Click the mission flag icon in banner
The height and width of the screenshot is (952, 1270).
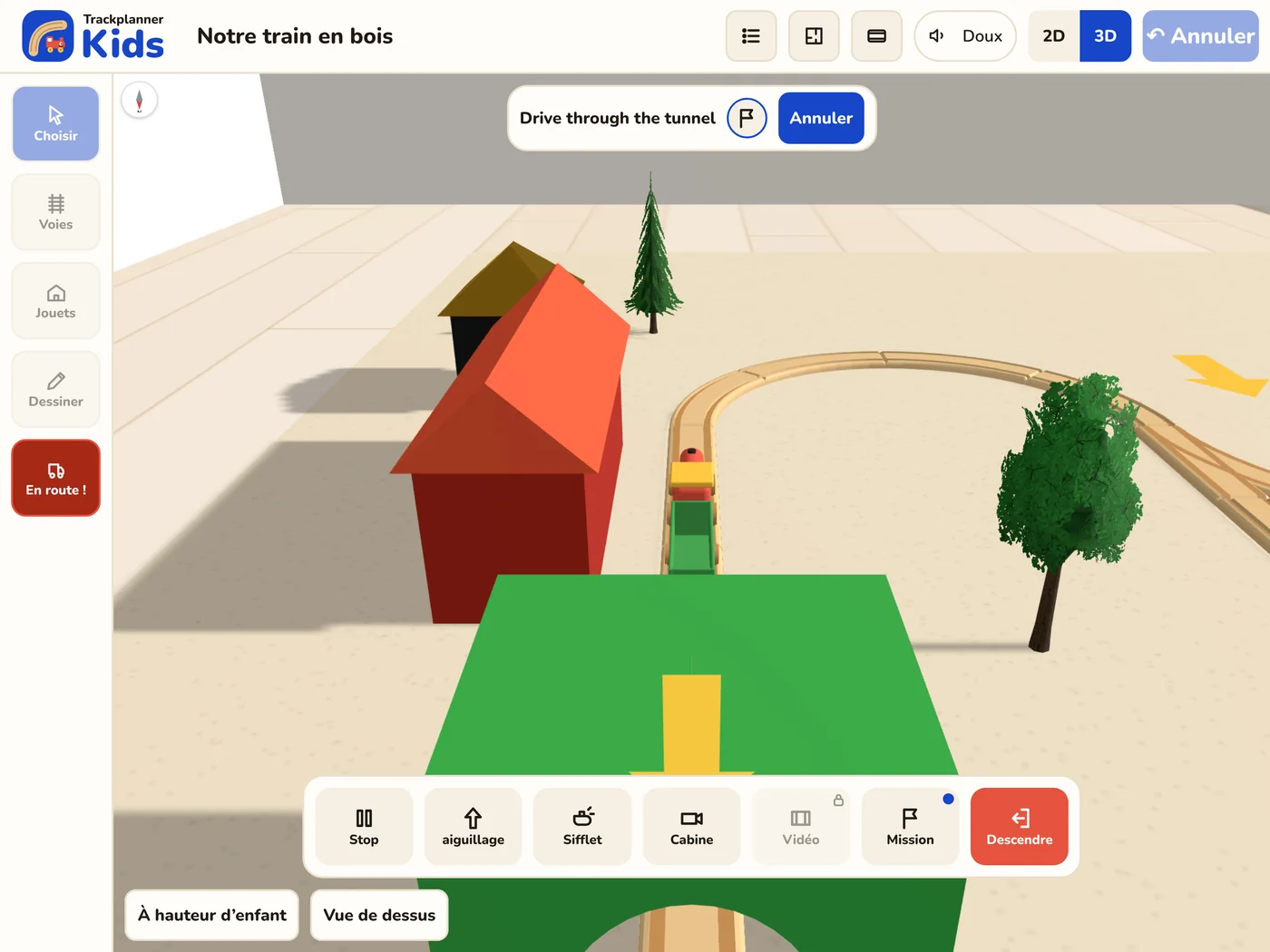tap(747, 118)
